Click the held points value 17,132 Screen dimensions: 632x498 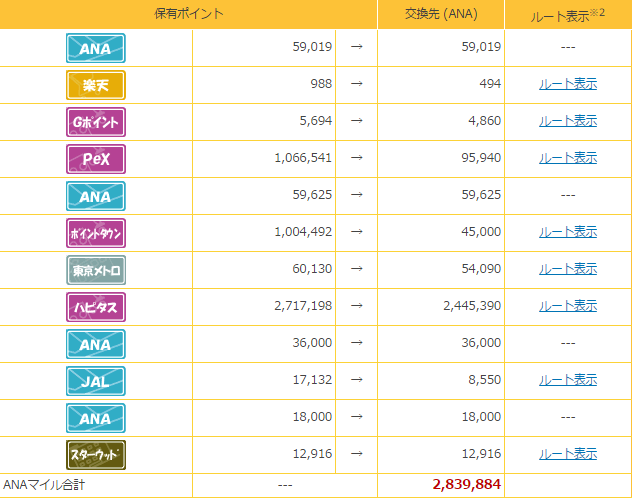[312, 380]
